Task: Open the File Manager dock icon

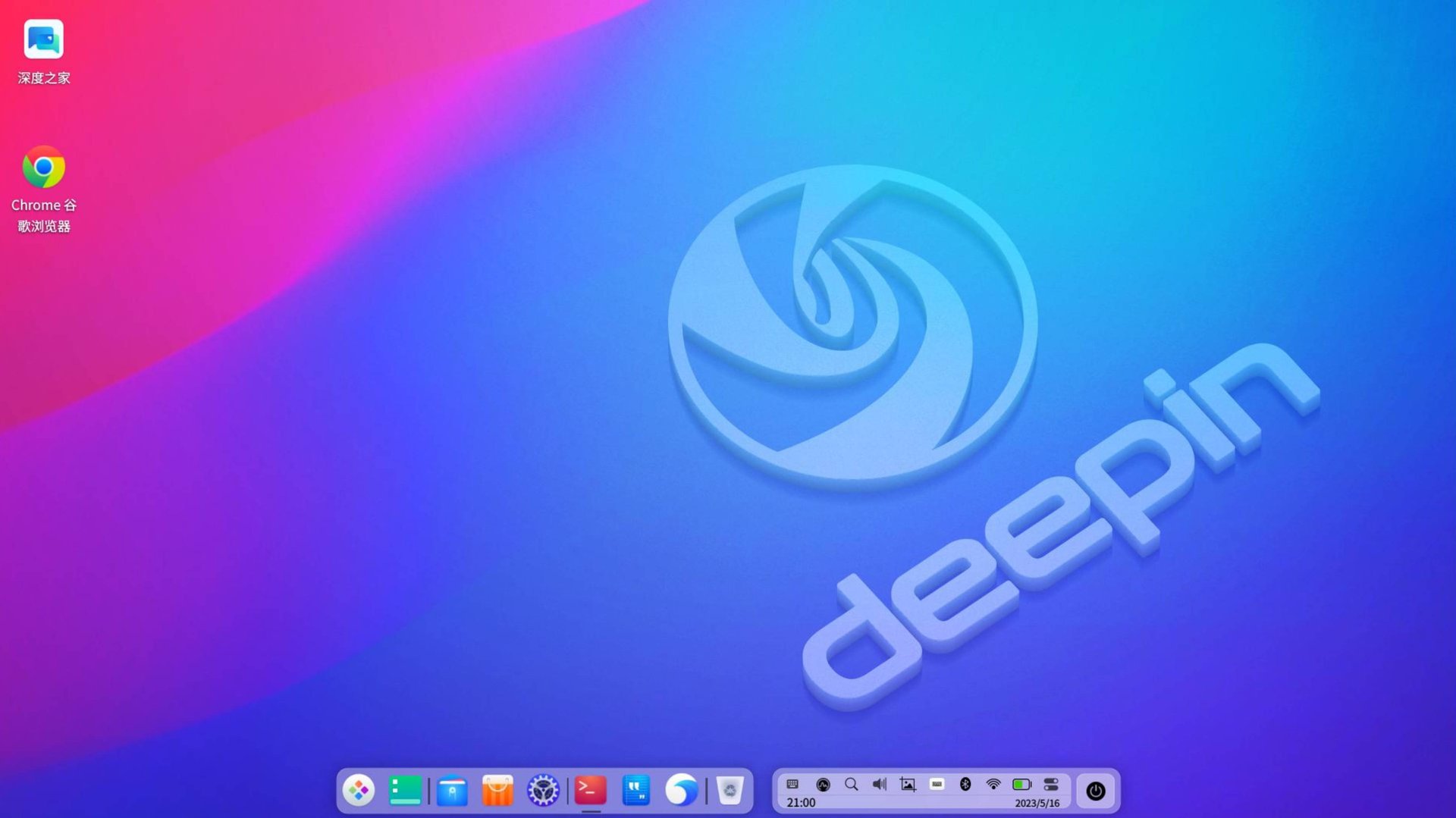Action: (x=452, y=790)
